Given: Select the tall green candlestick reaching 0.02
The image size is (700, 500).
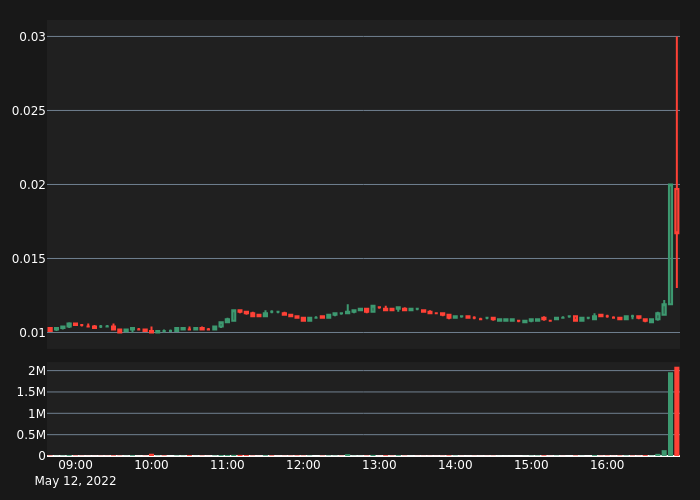Looking at the screenshot, I should point(671,244).
